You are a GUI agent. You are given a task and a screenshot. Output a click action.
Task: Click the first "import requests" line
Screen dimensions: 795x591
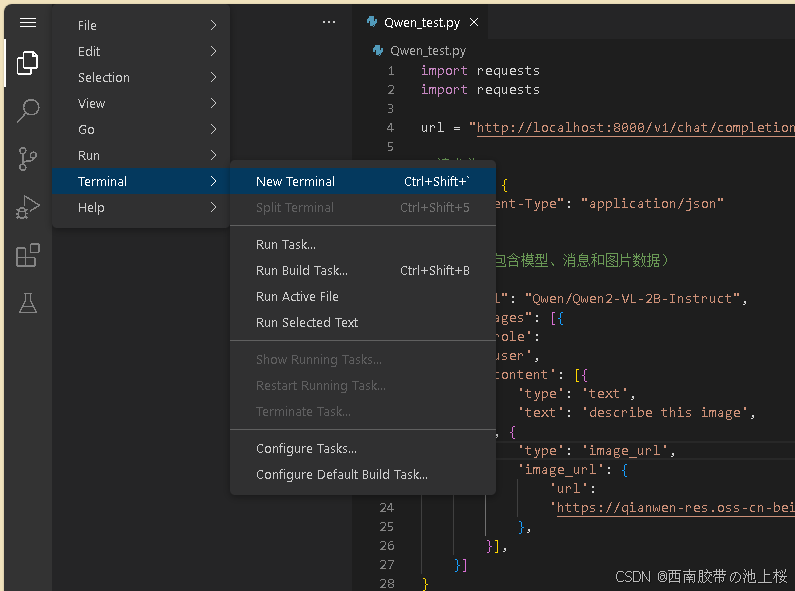coord(480,71)
